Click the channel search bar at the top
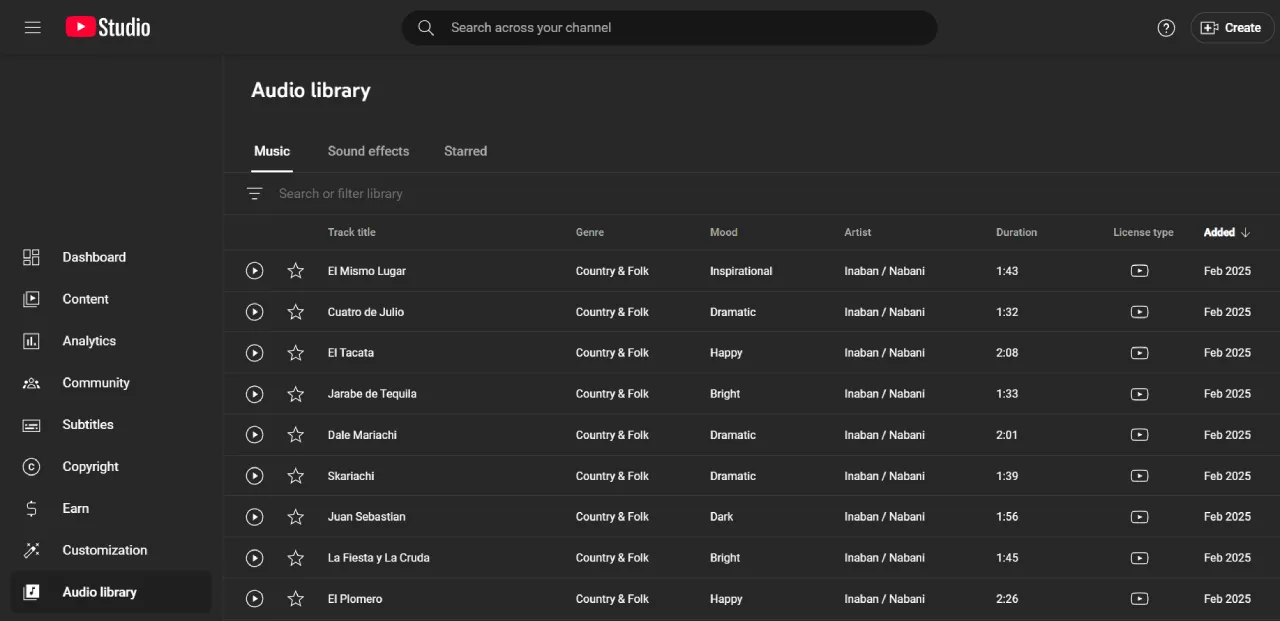The width and height of the screenshot is (1280, 621). (669, 27)
